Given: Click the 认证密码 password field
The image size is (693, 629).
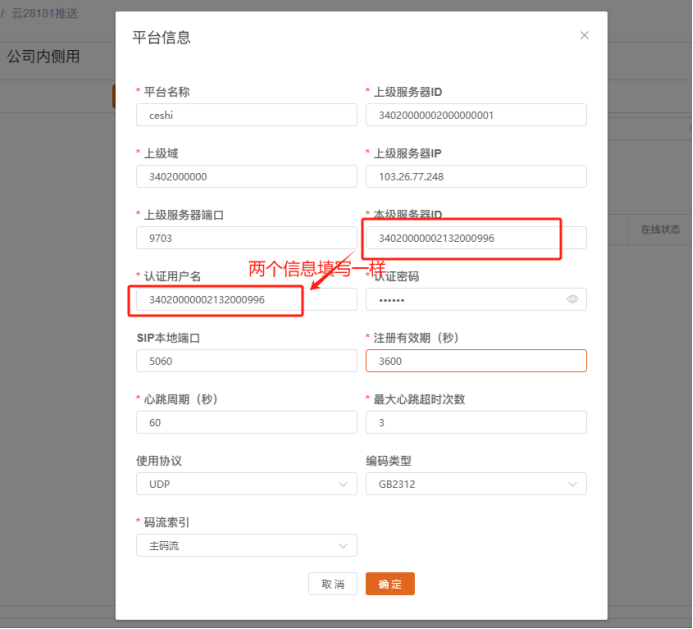Looking at the screenshot, I should (x=476, y=299).
